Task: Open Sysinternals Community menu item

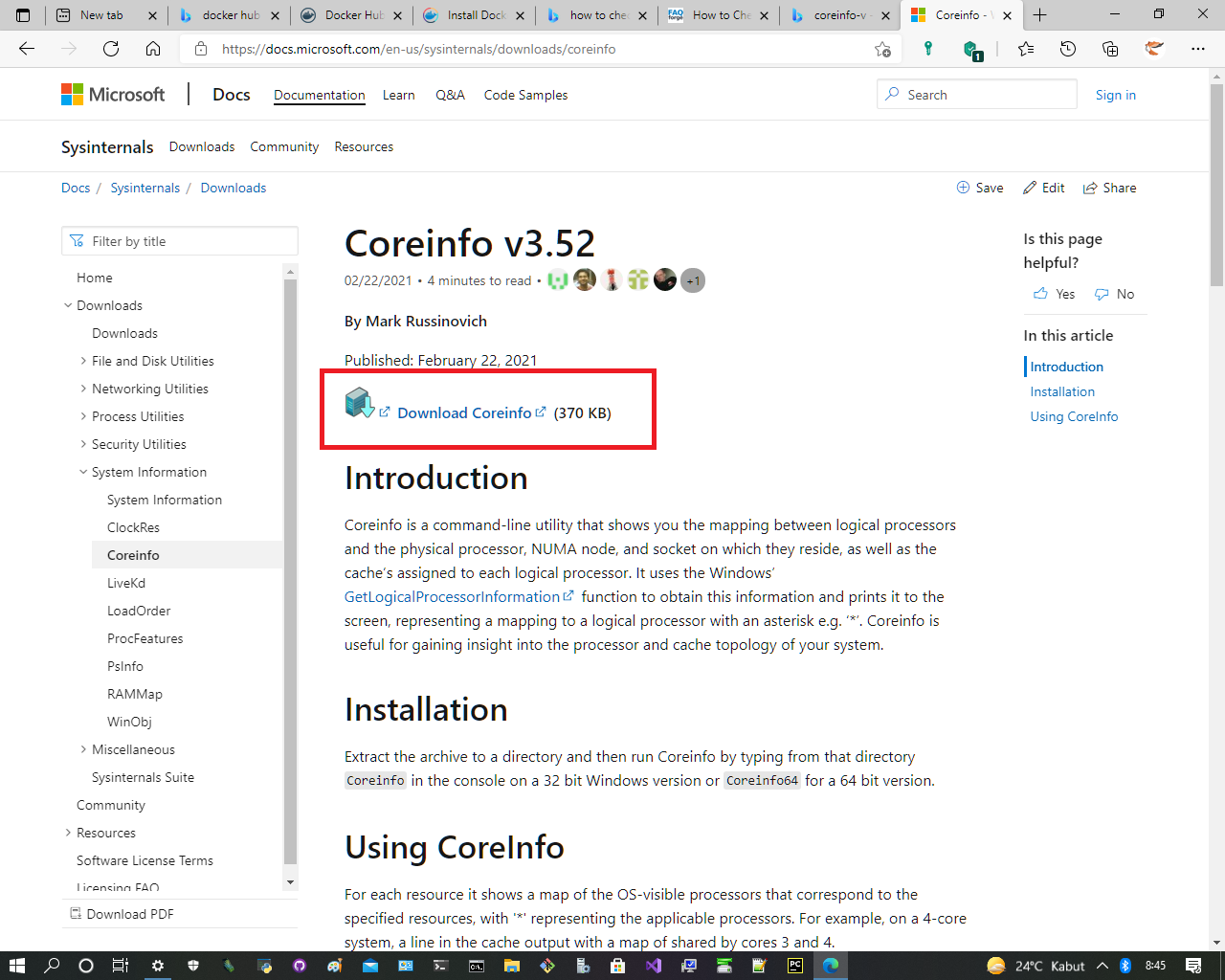Action: coord(284,146)
